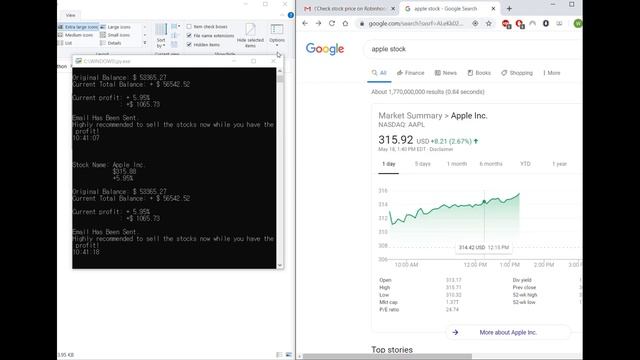Bookmark page with star icon
640x360 pixels.
489,24
